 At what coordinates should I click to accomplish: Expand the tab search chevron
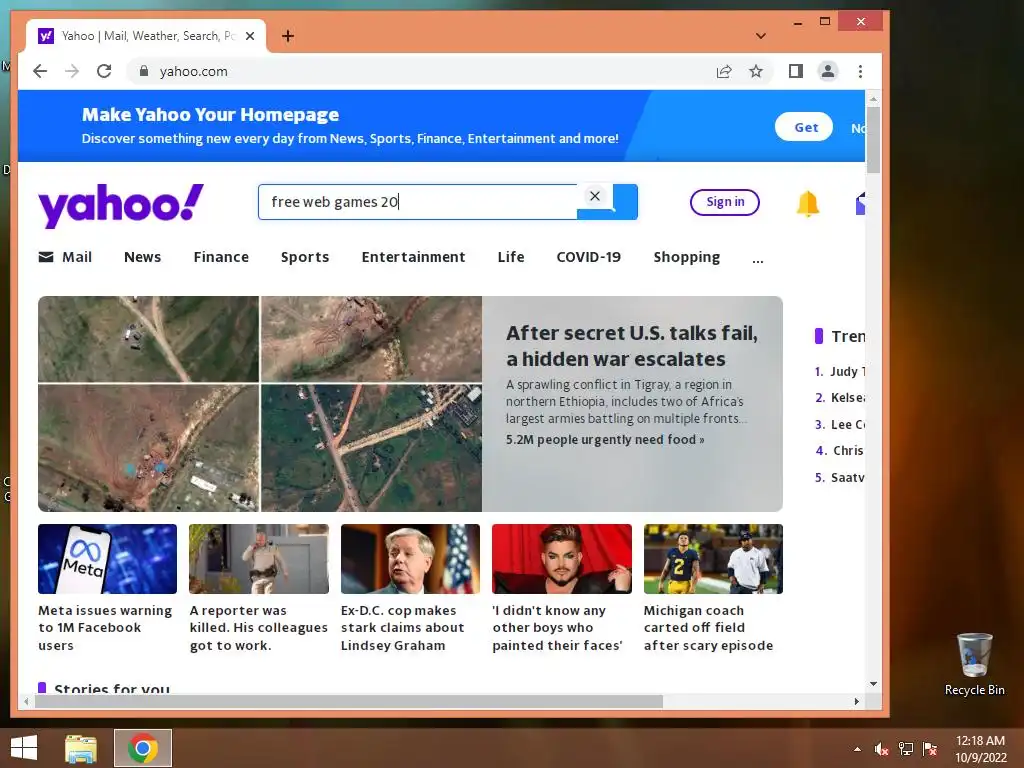(761, 36)
